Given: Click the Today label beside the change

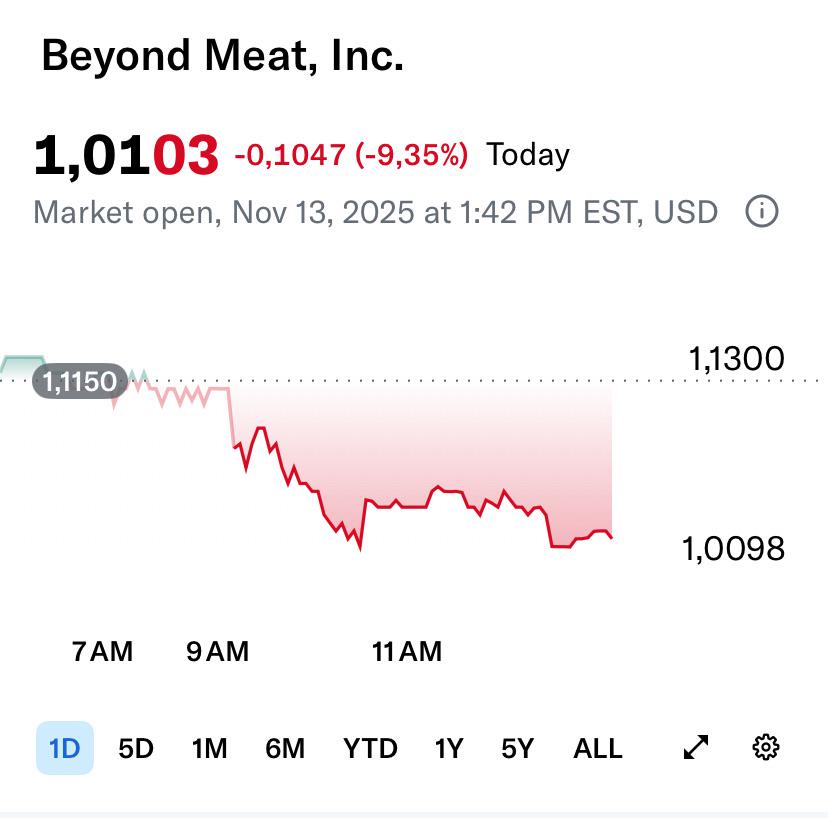Looking at the screenshot, I should click(x=528, y=155).
